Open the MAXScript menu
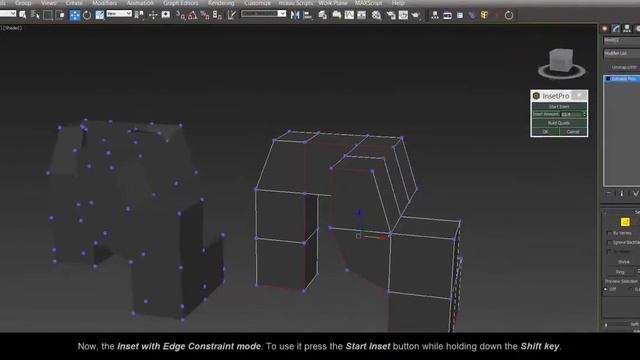Screen dimensions: 640x360 tap(369, 3)
